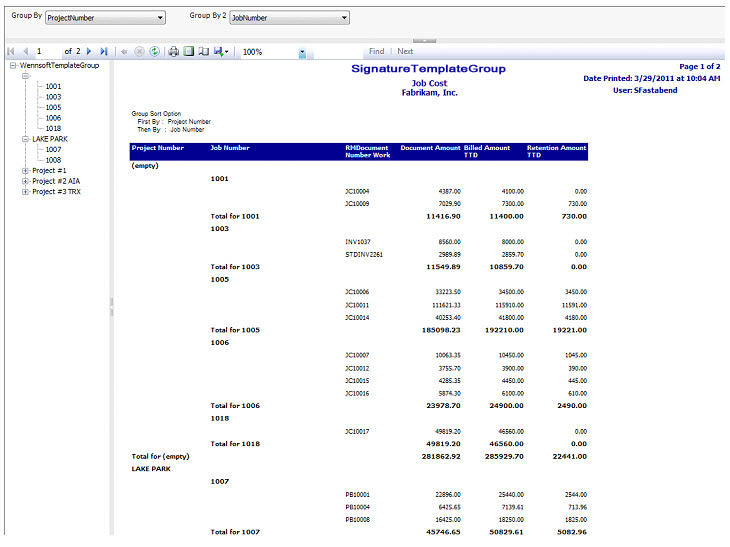The height and width of the screenshot is (547, 730).
Task: Click the Next search link
Action: 405,51
